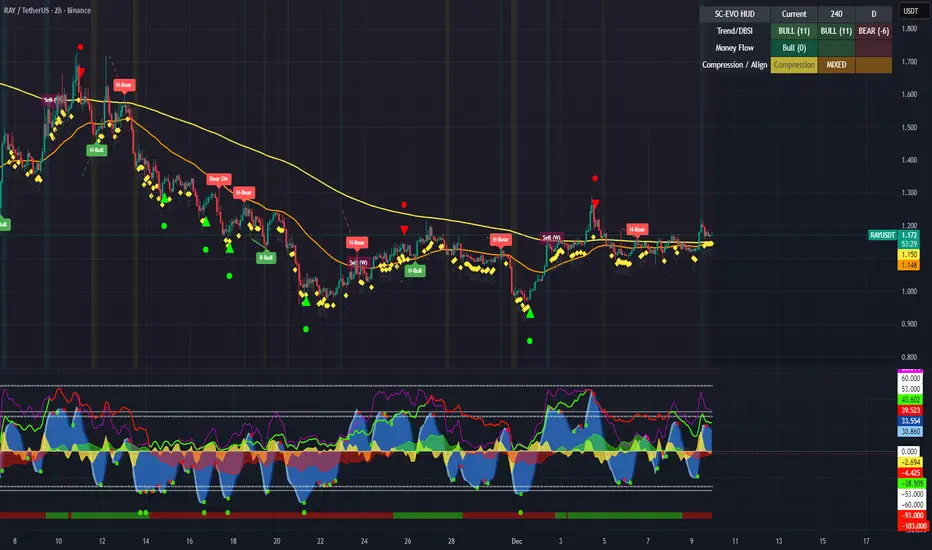Click the yellow Compression cell
Viewport: 932px width, 550px height.
[794, 65]
